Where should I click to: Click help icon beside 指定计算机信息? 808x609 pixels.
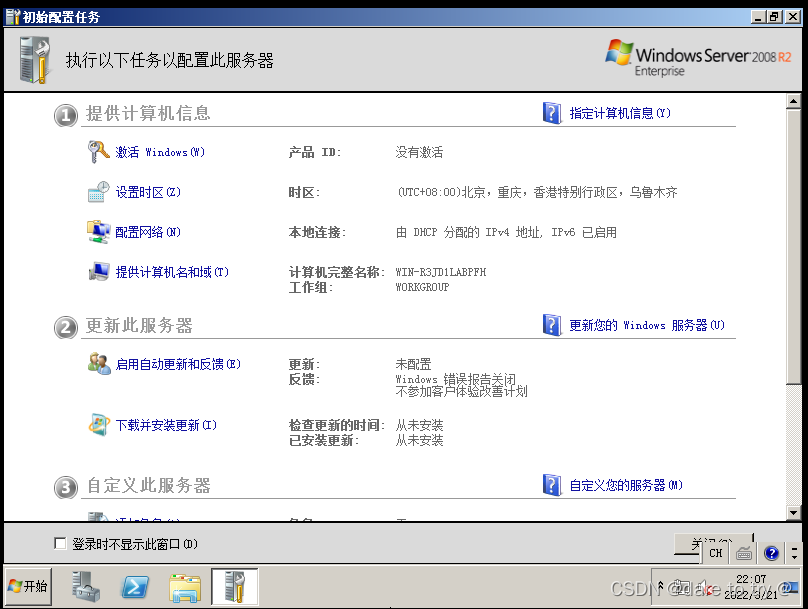click(552, 113)
